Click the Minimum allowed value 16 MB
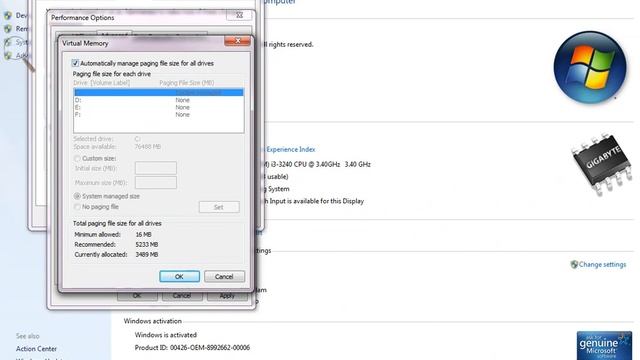This screenshot has height=360, width=640. click(x=143, y=235)
